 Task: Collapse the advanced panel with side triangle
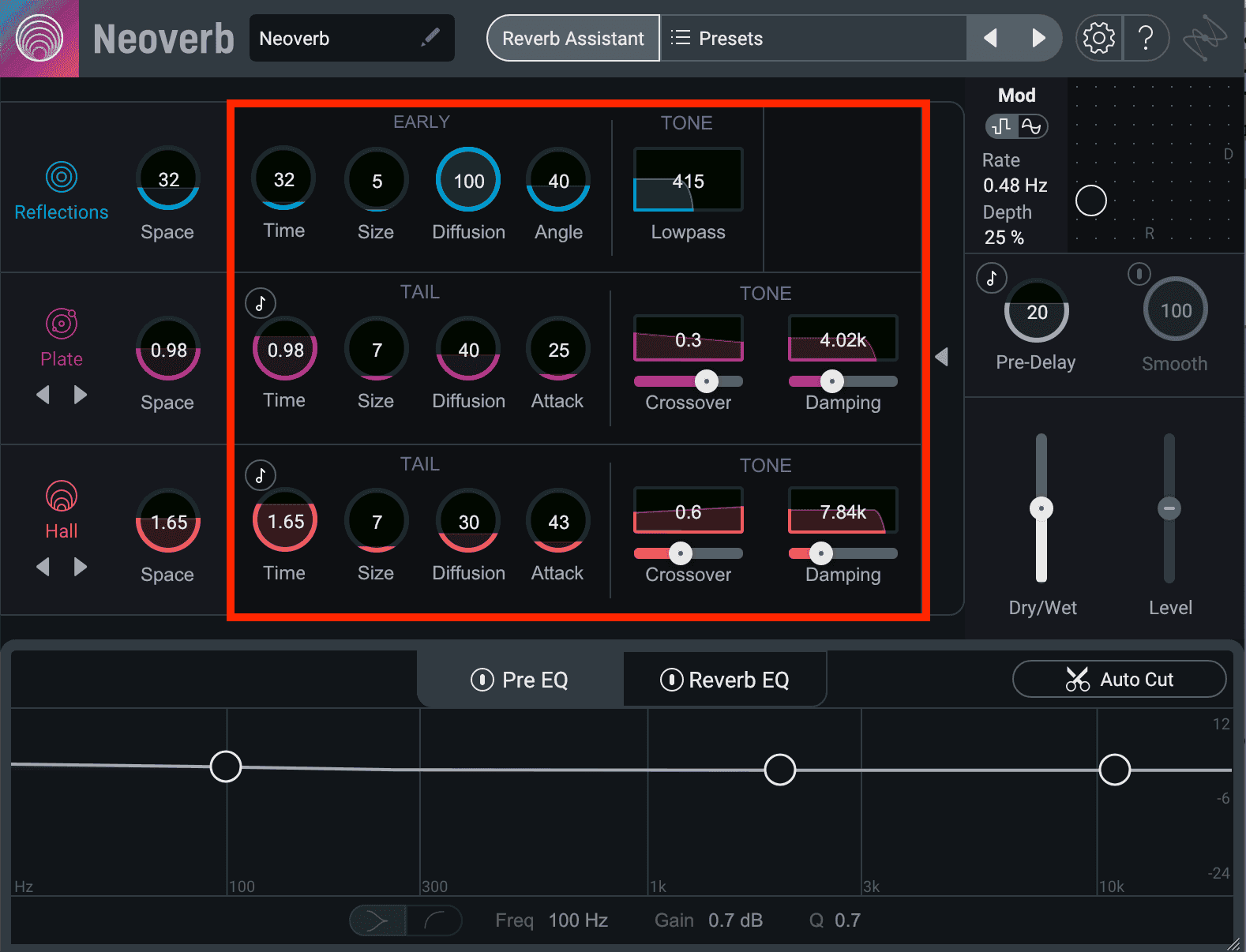pos(941,357)
